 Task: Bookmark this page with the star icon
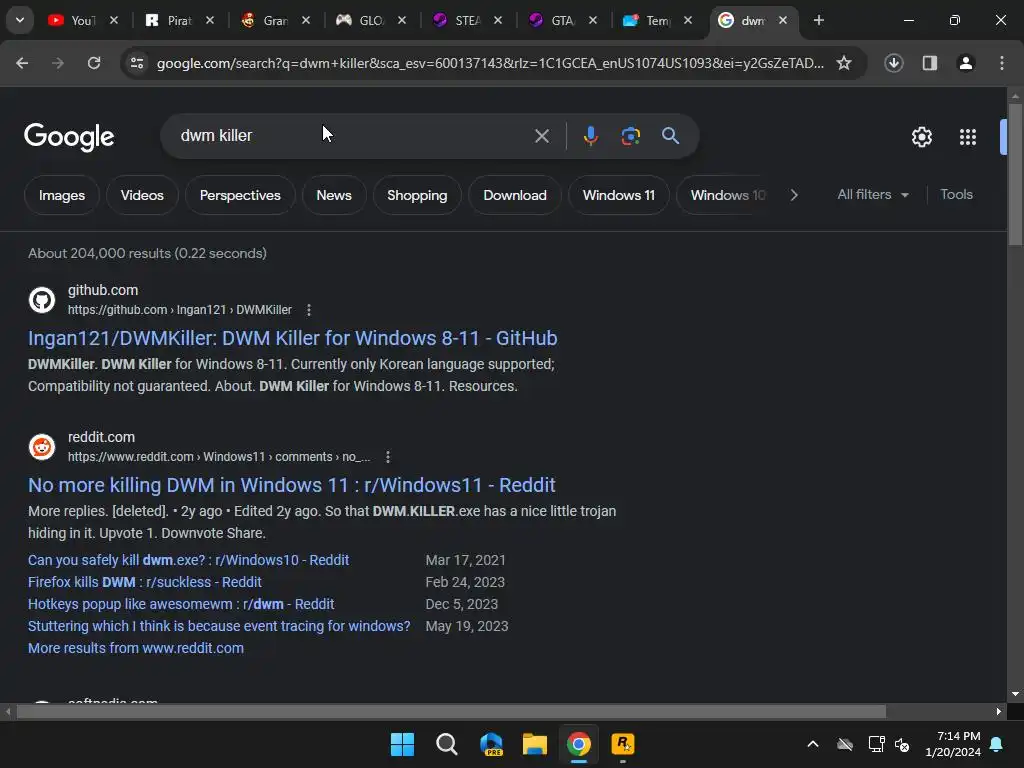click(844, 63)
